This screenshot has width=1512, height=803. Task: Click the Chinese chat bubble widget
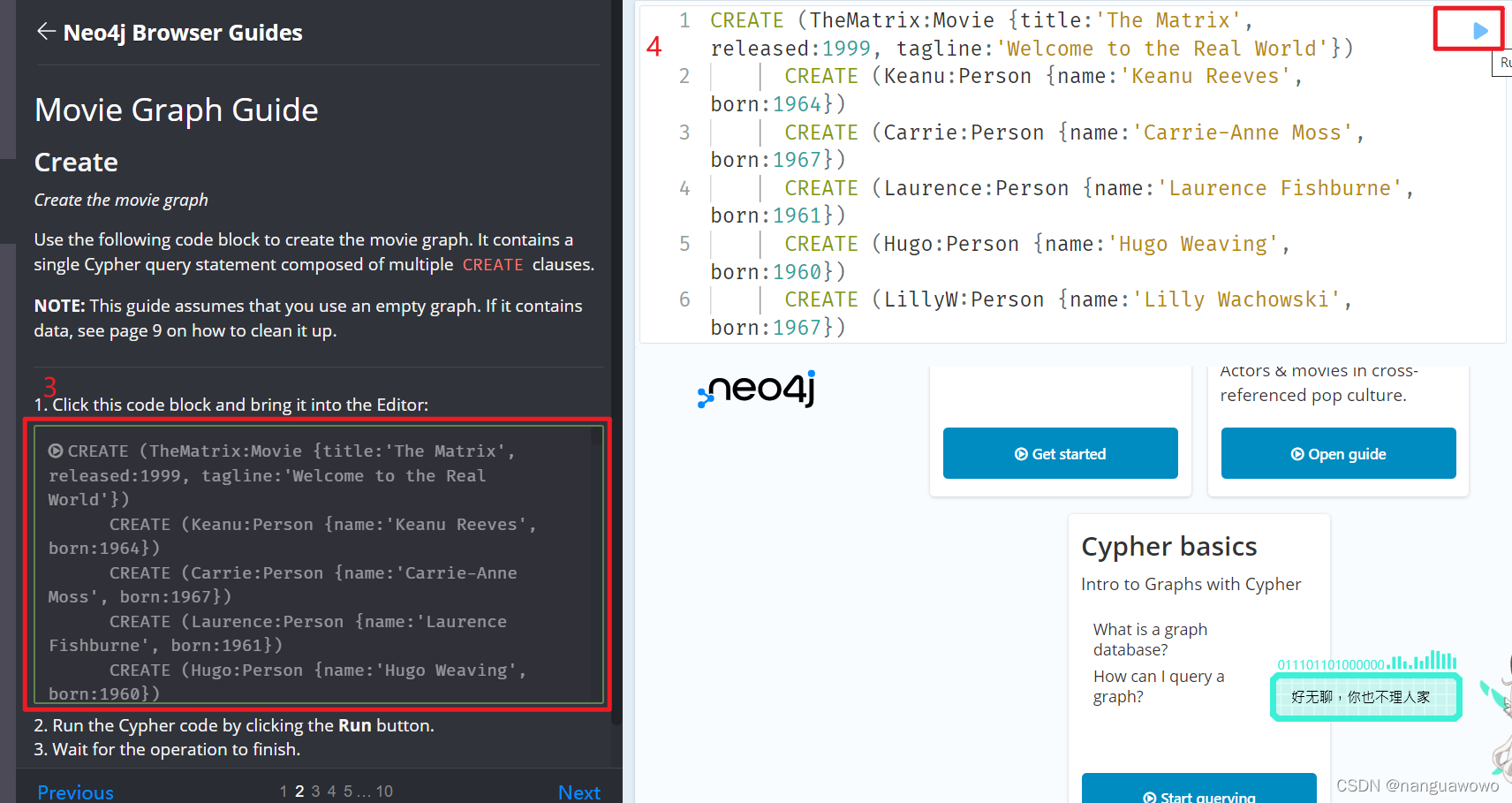pos(1365,697)
